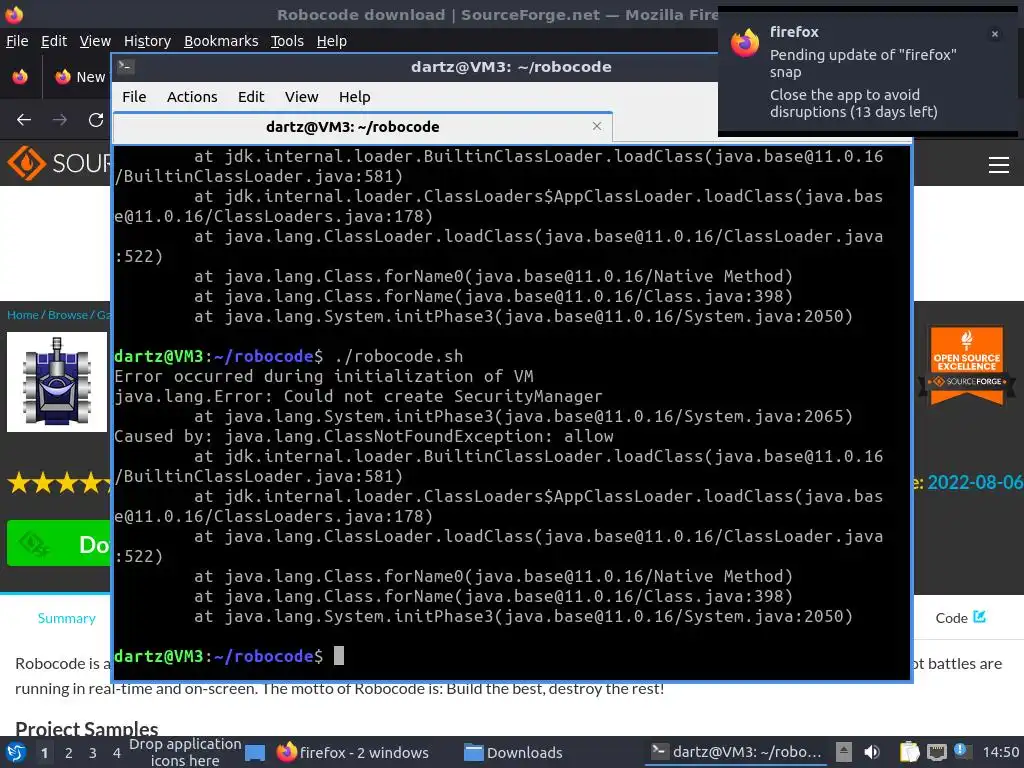Open the File menu in the terminal window

coord(134,97)
